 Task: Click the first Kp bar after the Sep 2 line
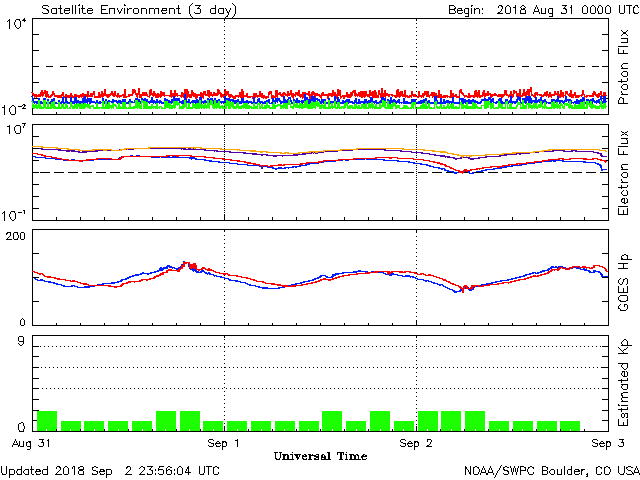pyautogui.click(x=428, y=421)
